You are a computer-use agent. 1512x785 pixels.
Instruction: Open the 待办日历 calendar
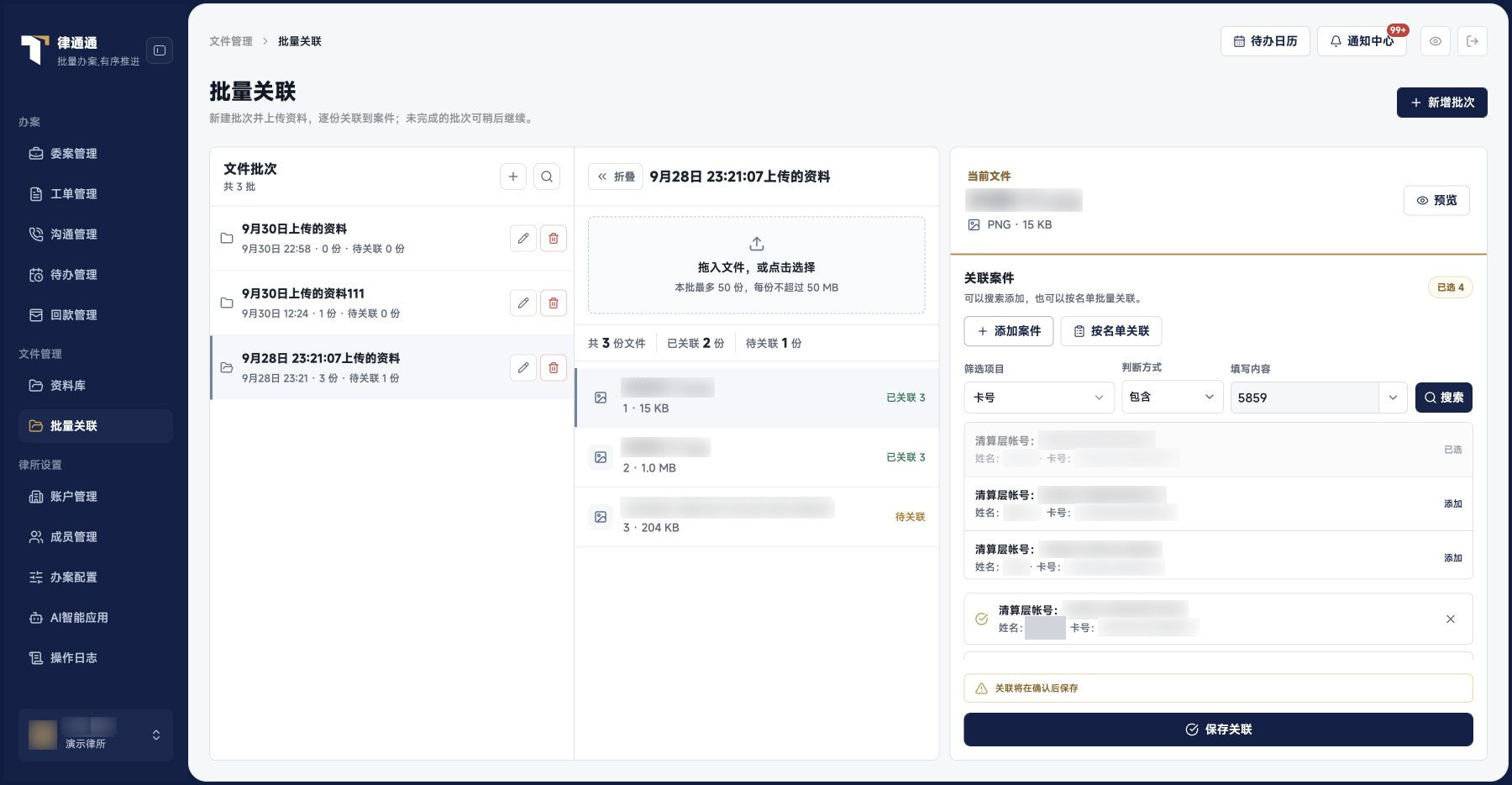(1265, 41)
